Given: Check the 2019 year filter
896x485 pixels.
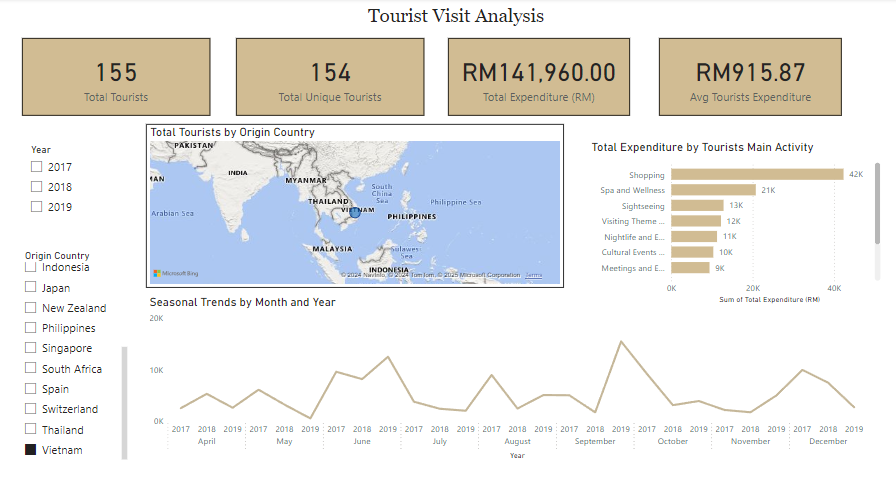Looking at the screenshot, I should pos(37,207).
